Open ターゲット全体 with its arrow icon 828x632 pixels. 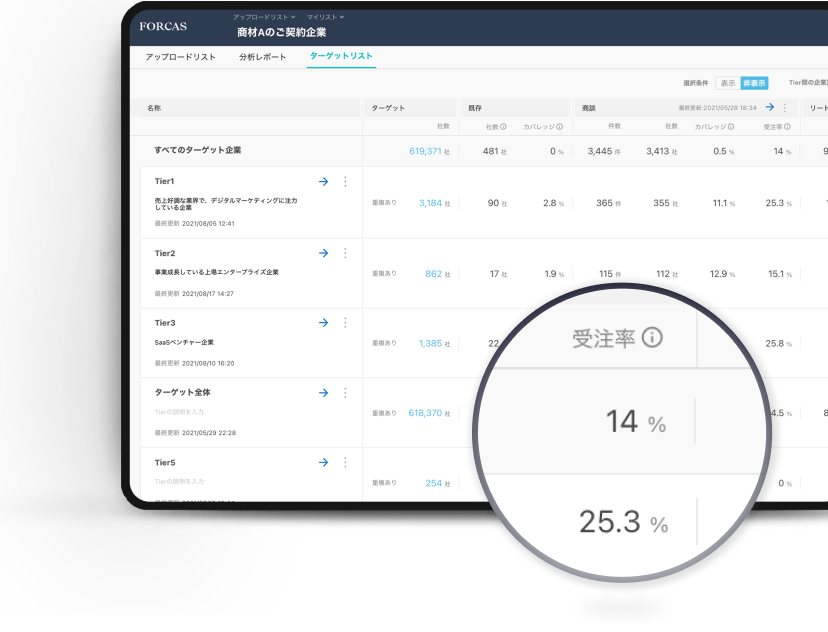click(x=324, y=393)
